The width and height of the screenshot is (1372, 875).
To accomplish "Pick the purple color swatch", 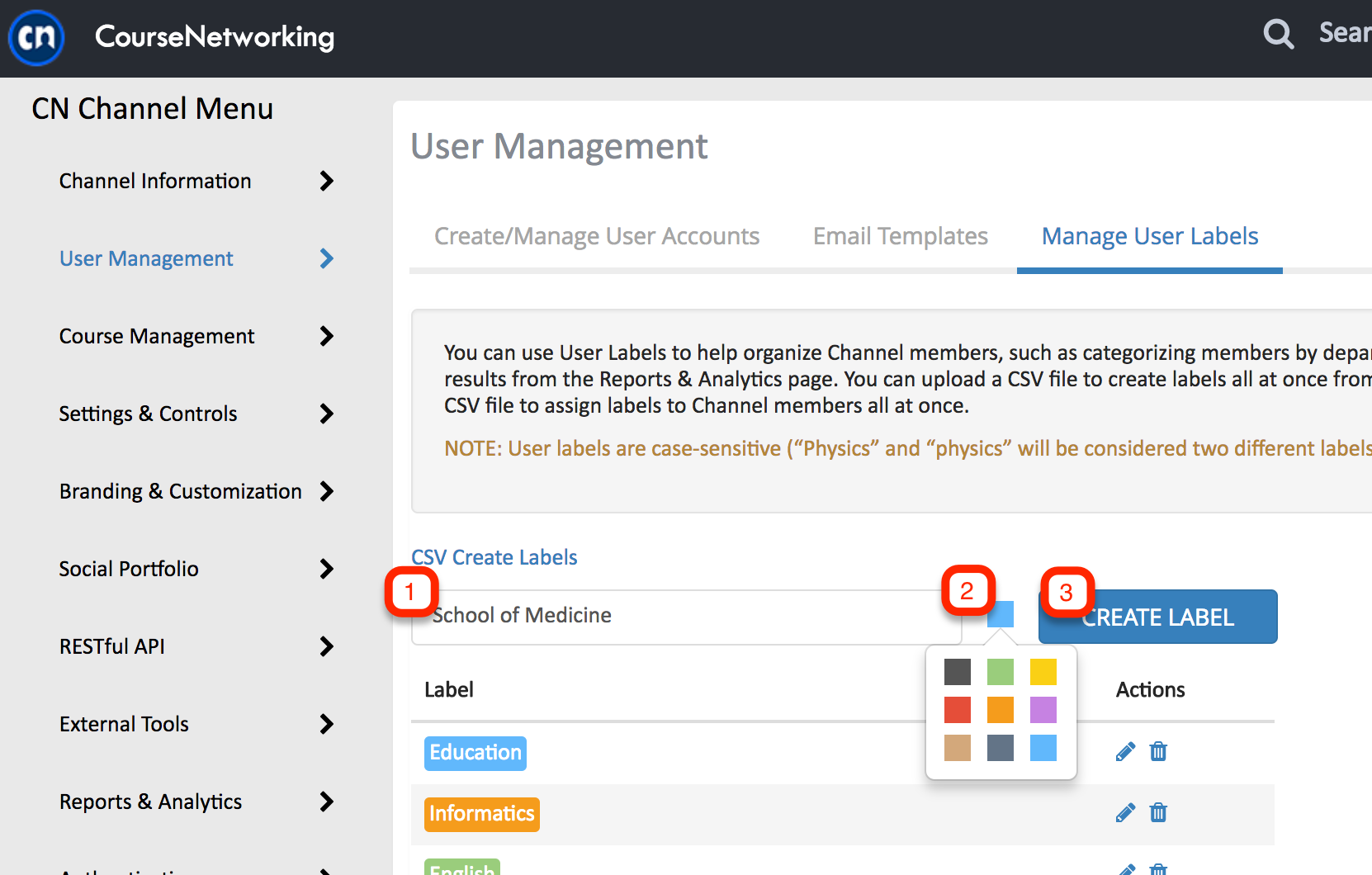I will tap(1043, 710).
